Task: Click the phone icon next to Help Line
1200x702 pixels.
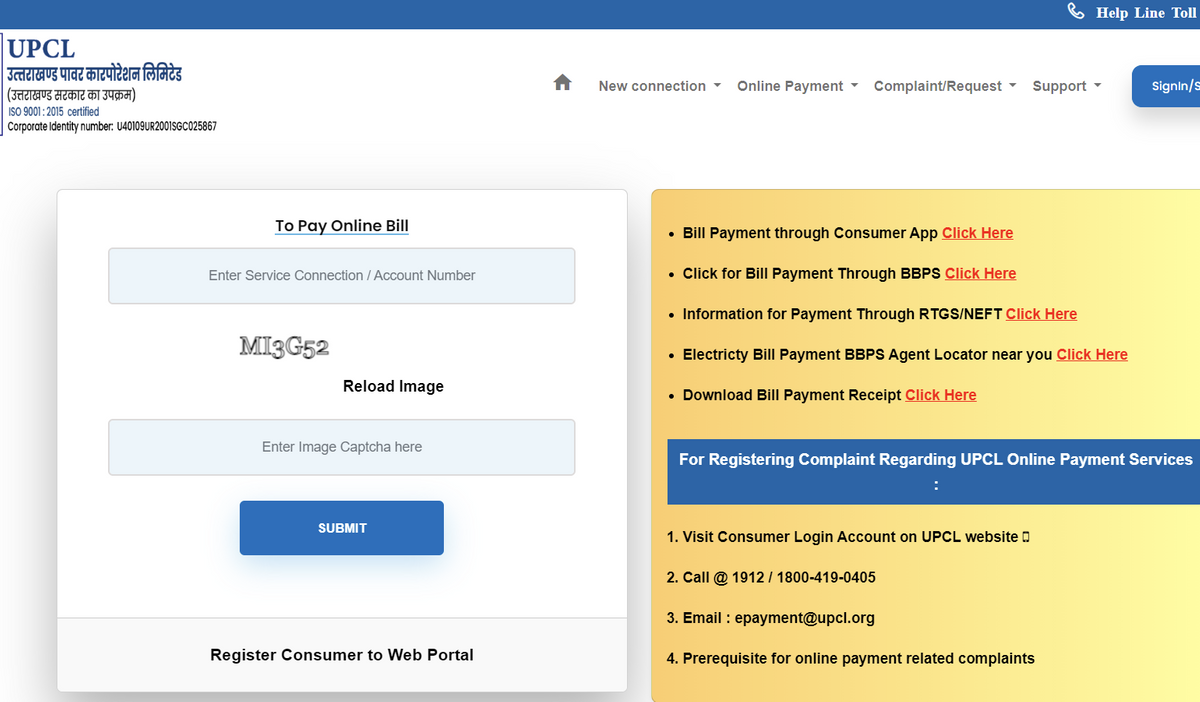Action: pyautogui.click(x=1076, y=11)
